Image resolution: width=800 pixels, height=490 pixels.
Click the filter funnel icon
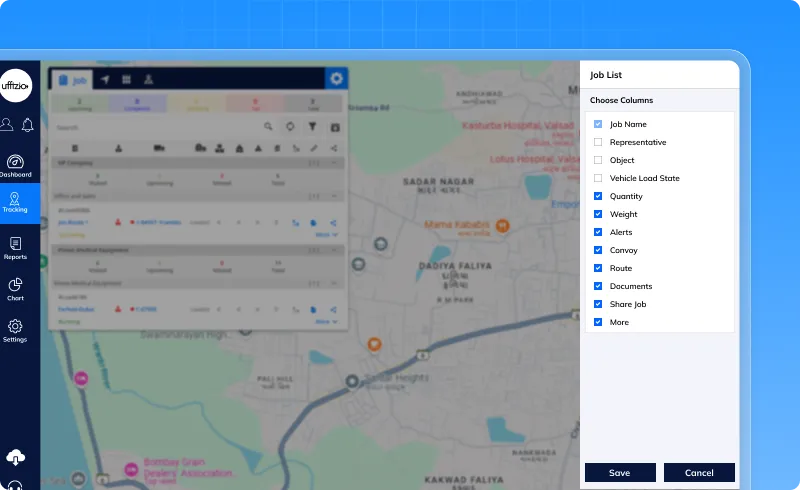click(312, 127)
